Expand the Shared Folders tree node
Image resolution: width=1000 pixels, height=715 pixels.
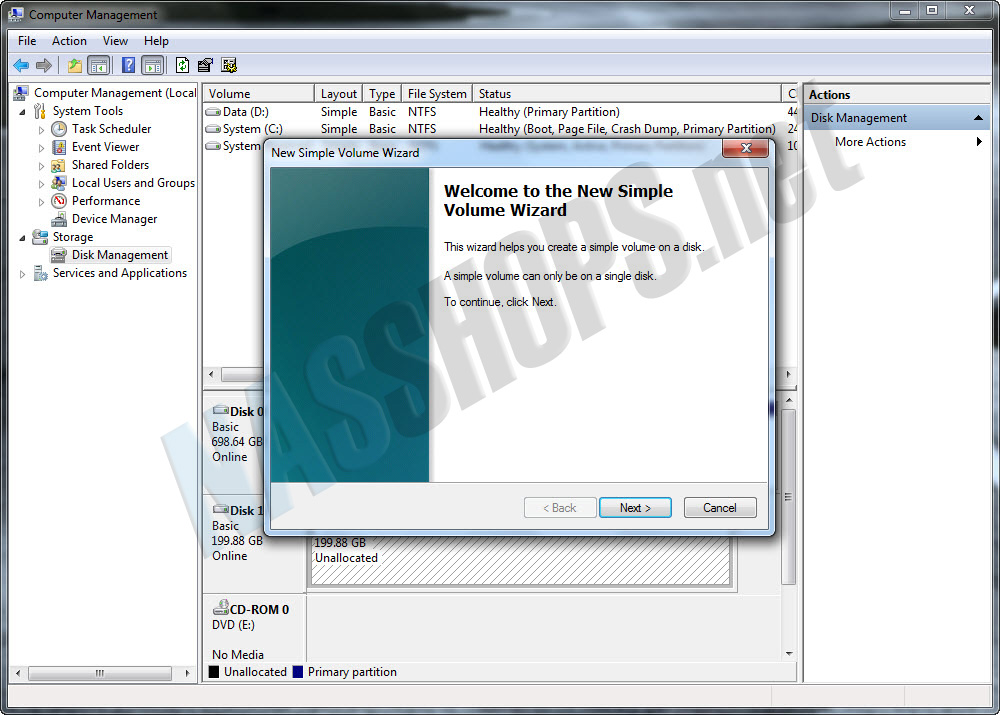click(x=41, y=166)
